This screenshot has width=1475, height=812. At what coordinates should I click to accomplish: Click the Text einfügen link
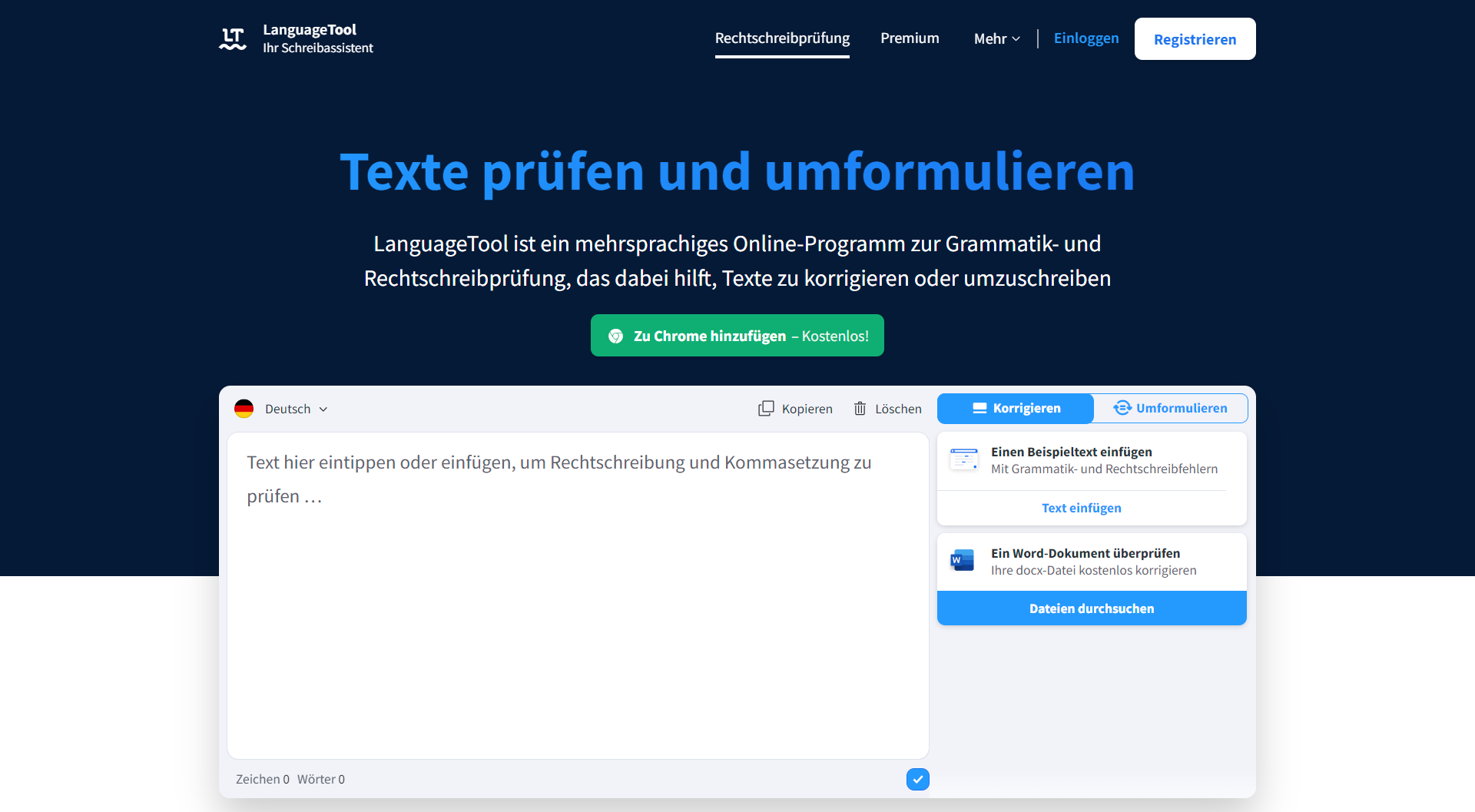coord(1081,508)
